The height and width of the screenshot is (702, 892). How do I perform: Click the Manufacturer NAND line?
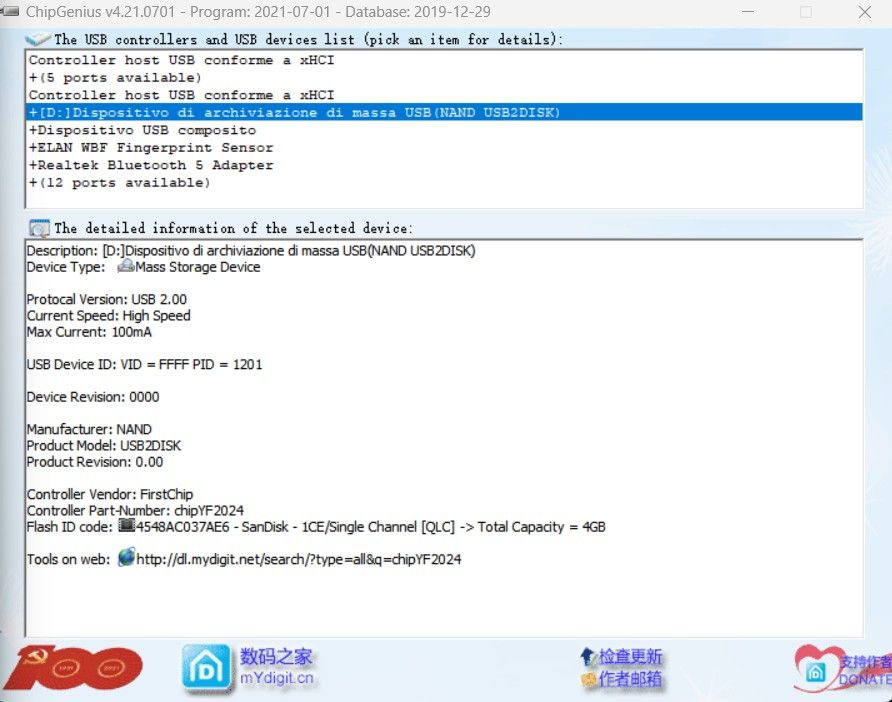coord(89,430)
